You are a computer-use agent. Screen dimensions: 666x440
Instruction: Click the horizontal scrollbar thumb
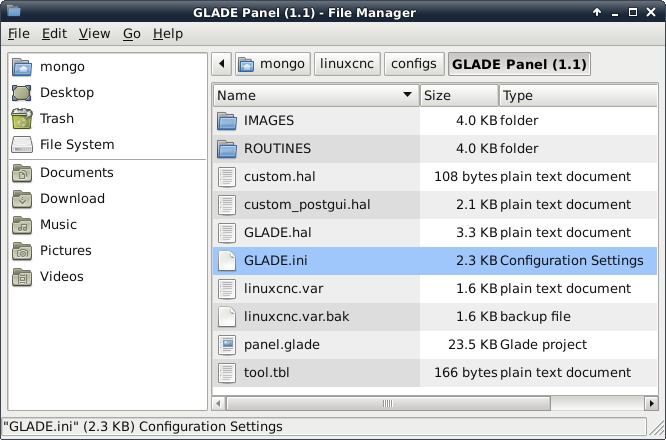[388, 403]
